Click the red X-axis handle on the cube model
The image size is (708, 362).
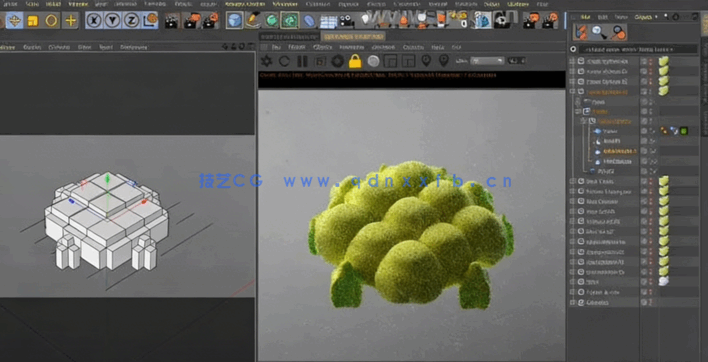pyautogui.click(x=144, y=202)
